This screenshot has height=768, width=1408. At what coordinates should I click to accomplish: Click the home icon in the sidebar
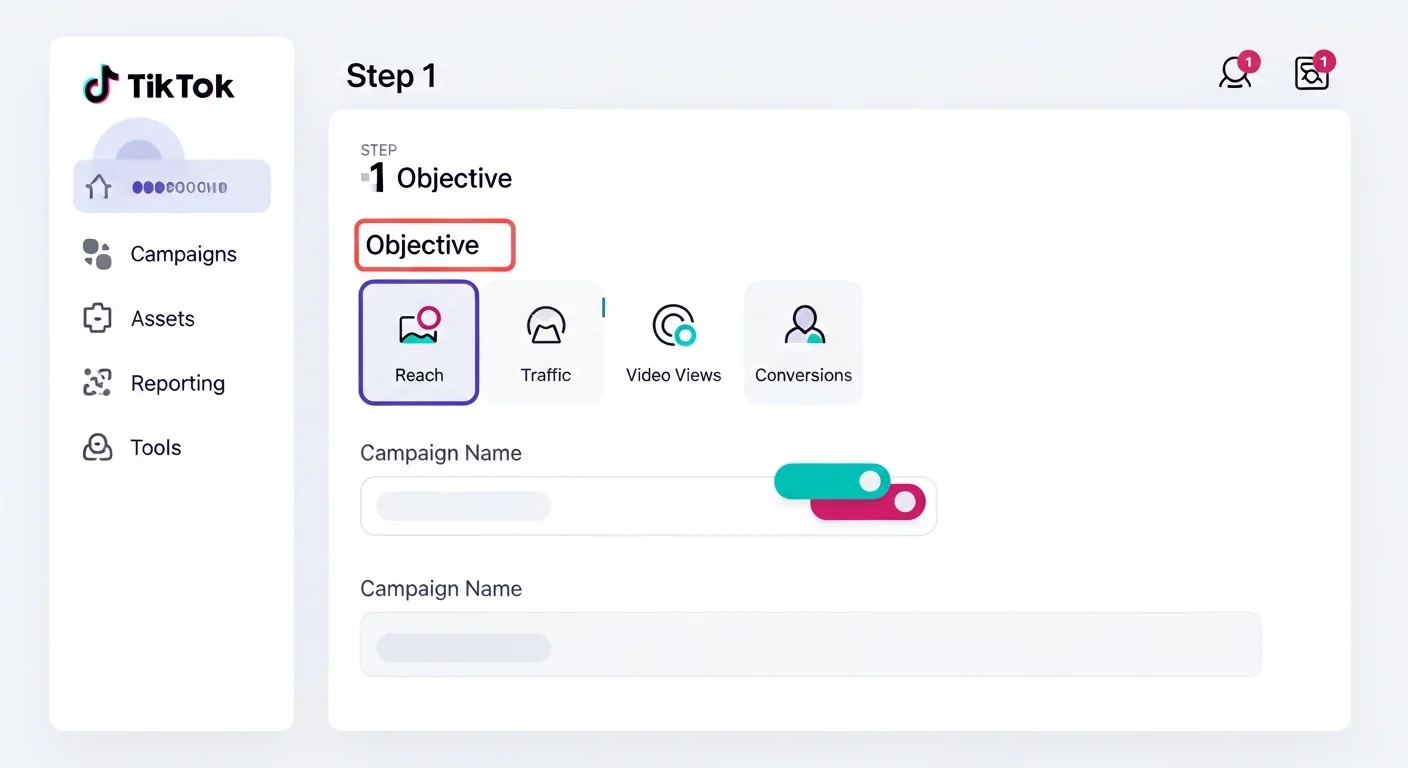[97, 185]
